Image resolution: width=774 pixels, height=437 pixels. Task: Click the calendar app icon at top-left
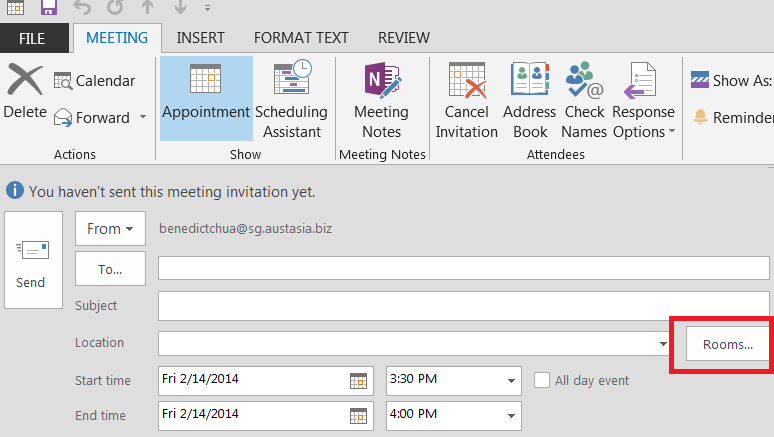[15, 7]
